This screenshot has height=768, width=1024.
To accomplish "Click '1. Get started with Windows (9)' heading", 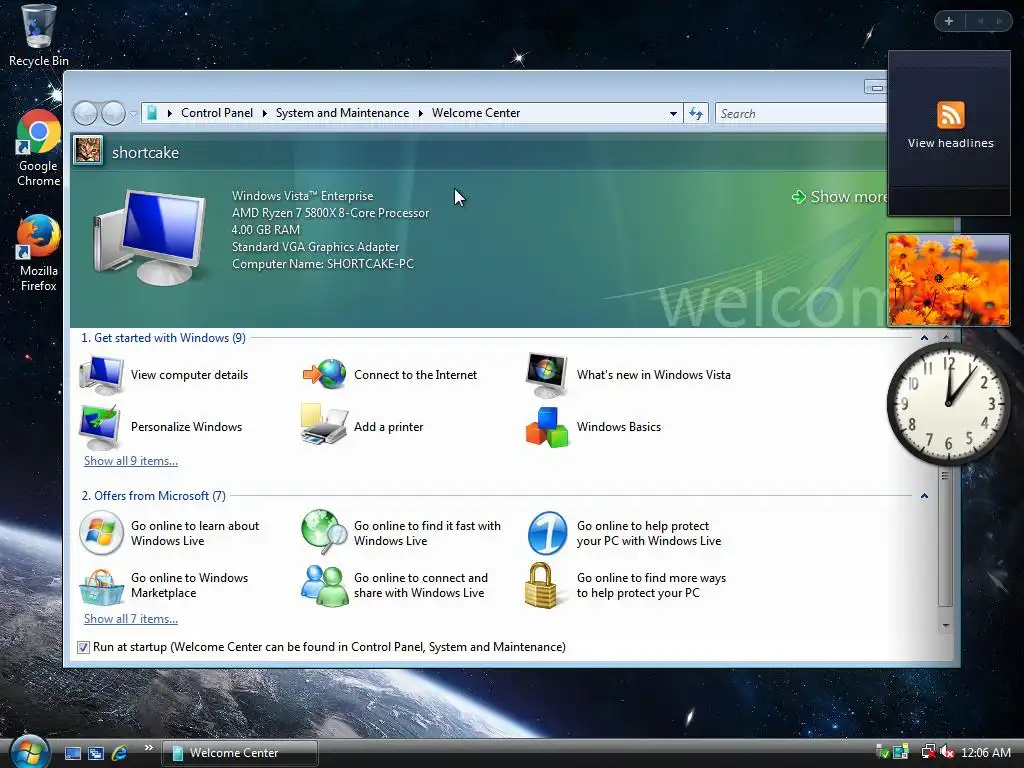I will 163,338.
